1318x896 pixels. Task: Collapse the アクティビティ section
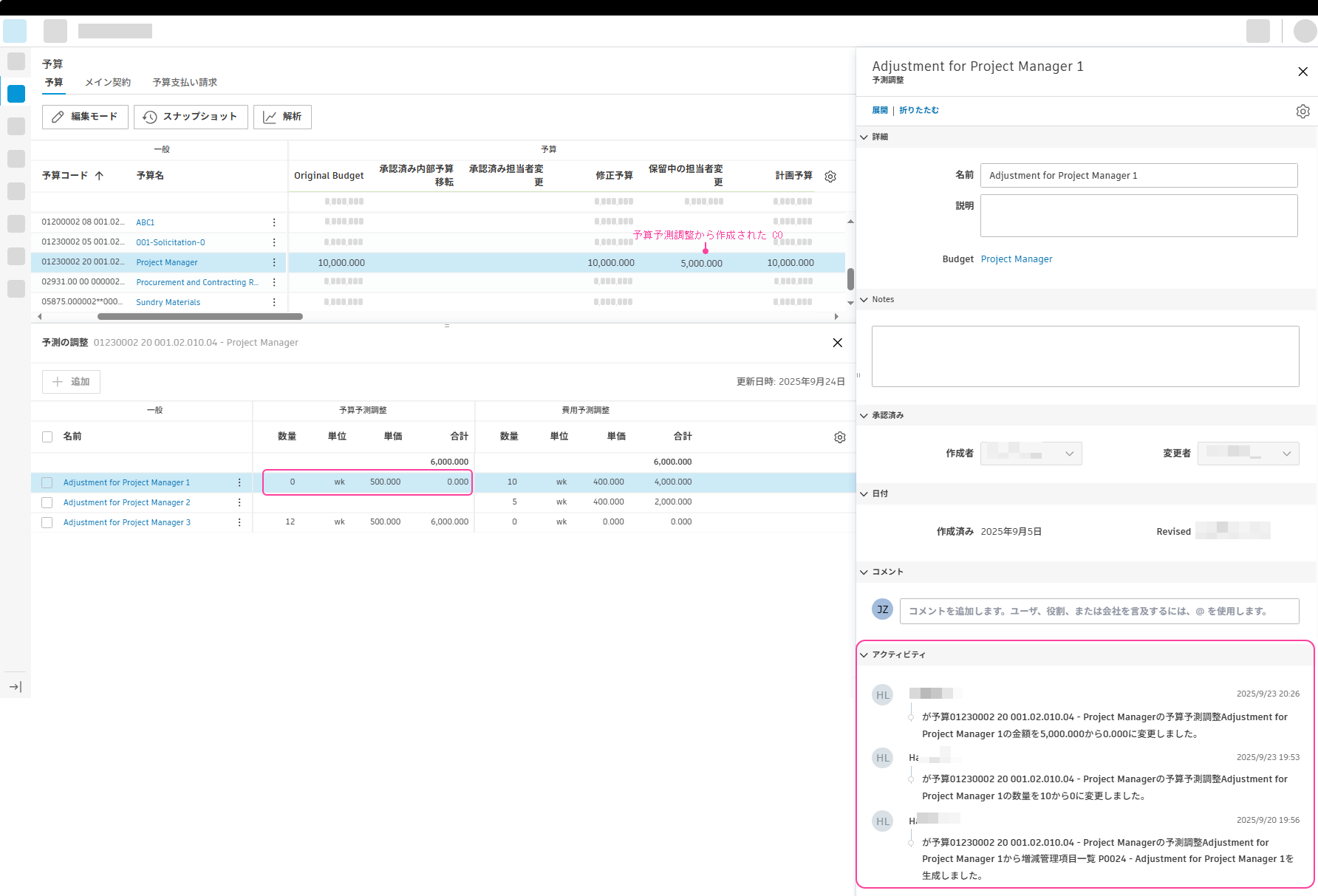pyautogui.click(x=864, y=654)
